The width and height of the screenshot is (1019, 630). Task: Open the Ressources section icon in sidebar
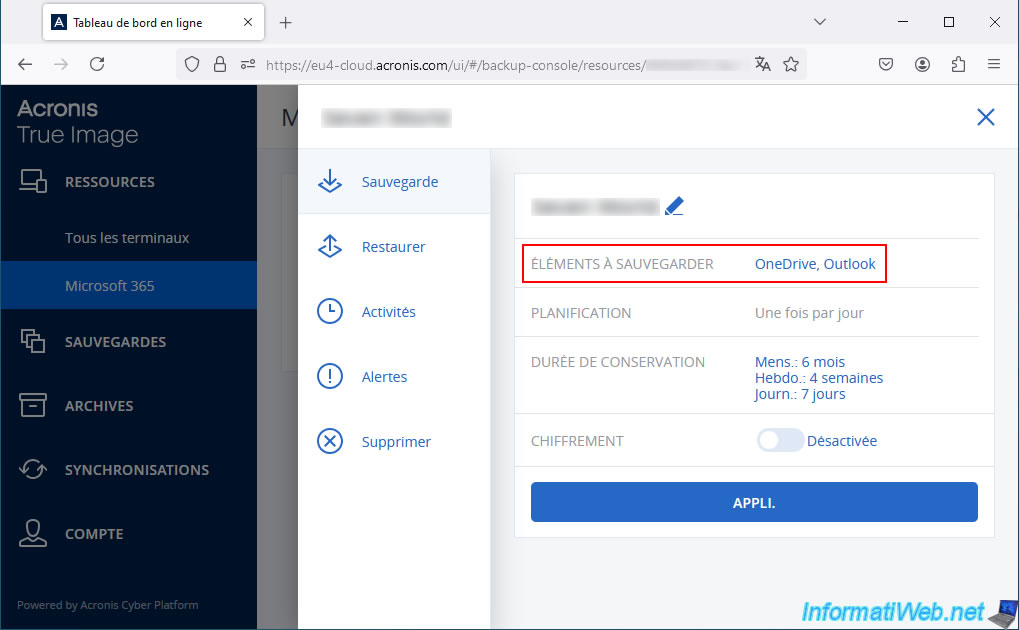[33, 181]
